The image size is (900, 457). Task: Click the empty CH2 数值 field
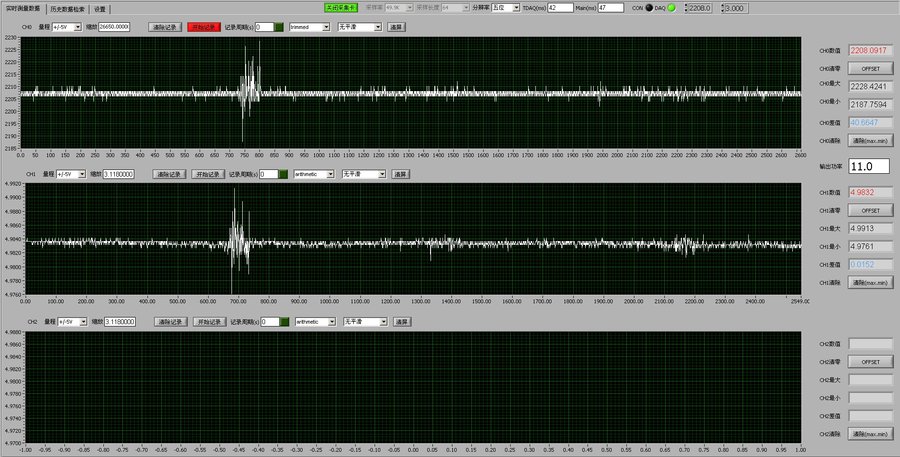[871, 343]
